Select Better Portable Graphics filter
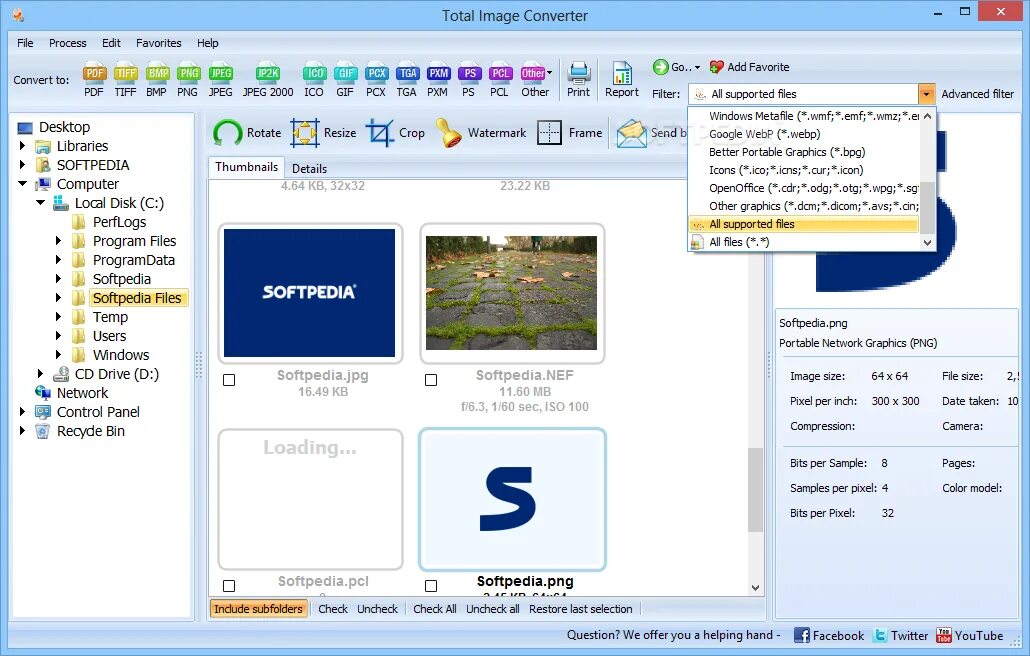Screen dimensions: 1030x656 click(803, 152)
